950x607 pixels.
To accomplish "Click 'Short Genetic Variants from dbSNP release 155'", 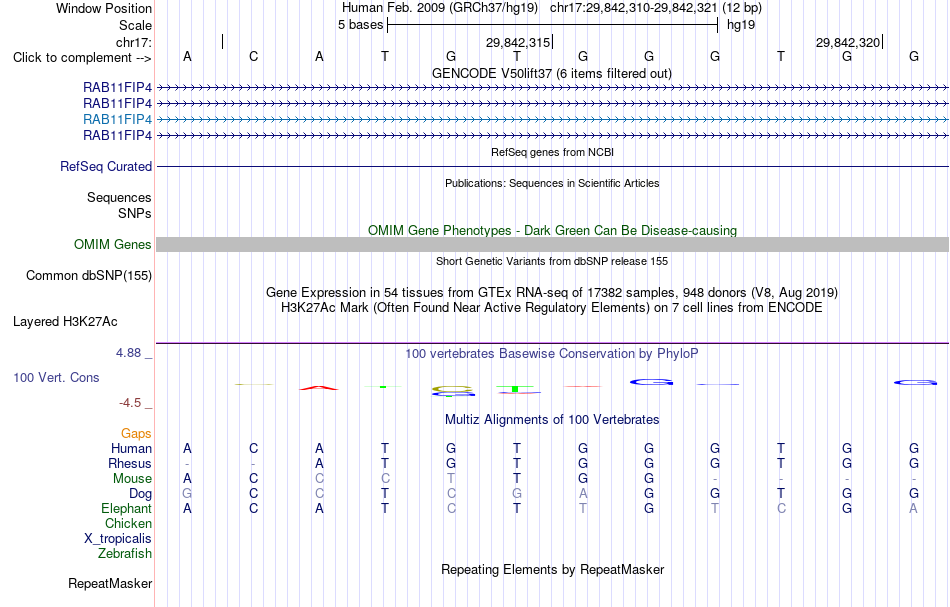I will point(552,261).
